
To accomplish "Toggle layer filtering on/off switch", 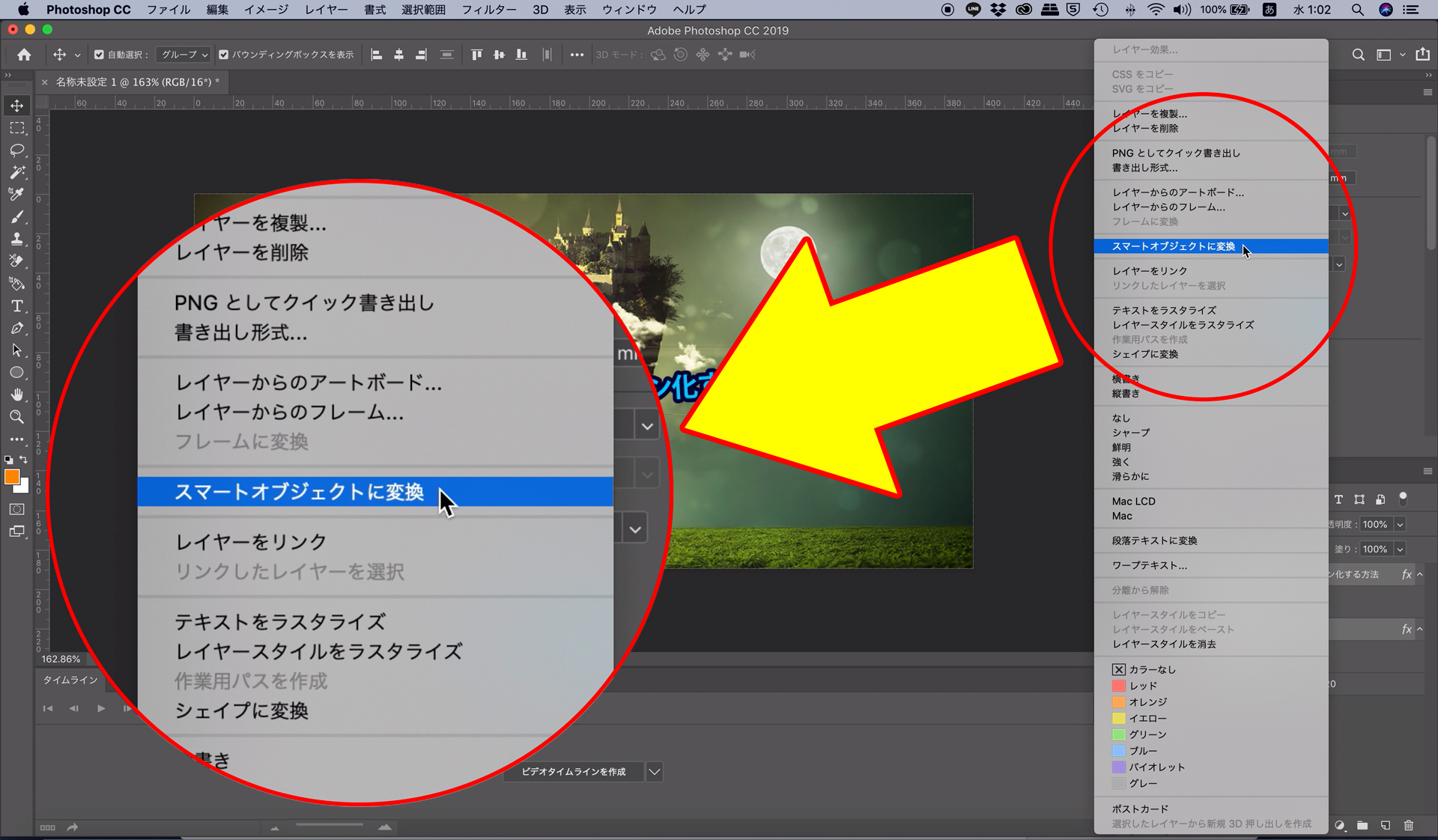I will tap(1403, 499).
